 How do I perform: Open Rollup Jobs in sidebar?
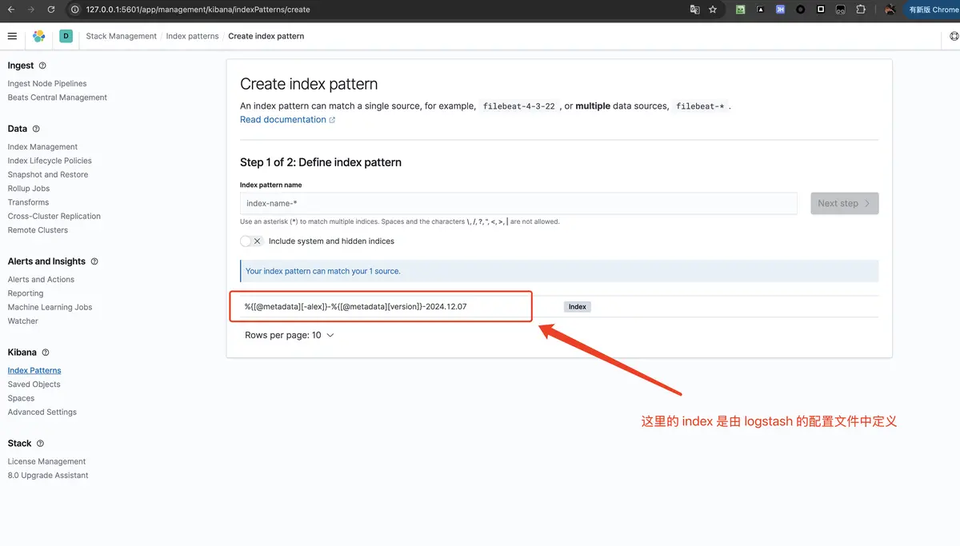pyautogui.click(x=28, y=189)
